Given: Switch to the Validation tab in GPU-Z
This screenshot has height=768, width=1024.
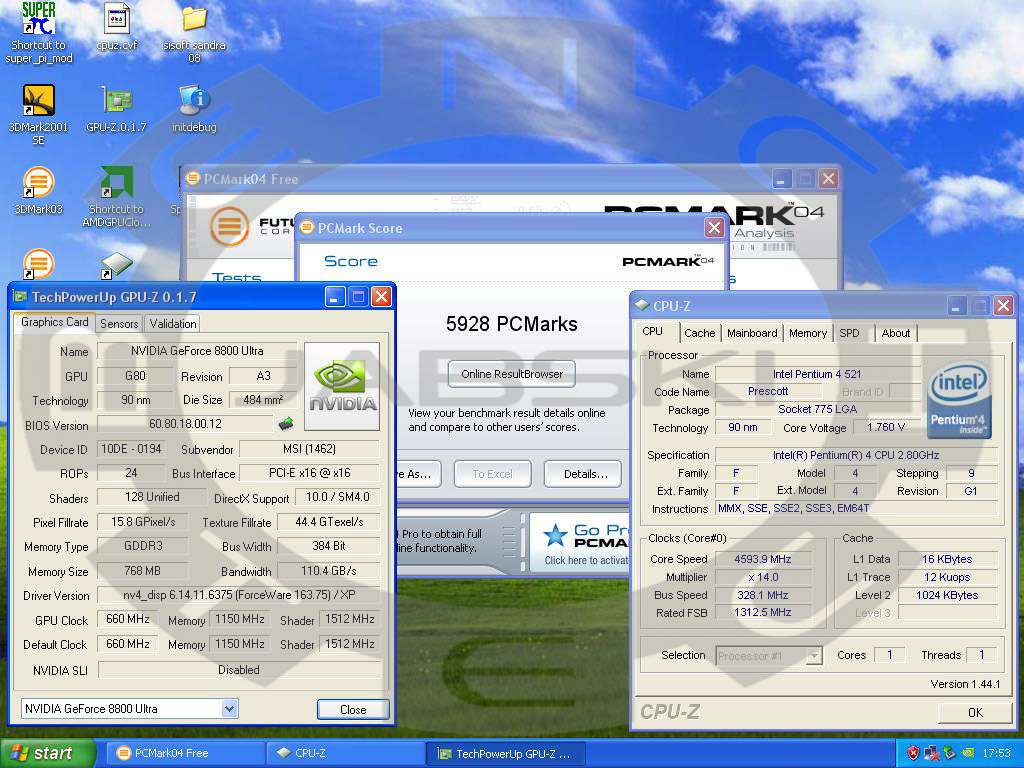Looking at the screenshot, I should (172, 323).
